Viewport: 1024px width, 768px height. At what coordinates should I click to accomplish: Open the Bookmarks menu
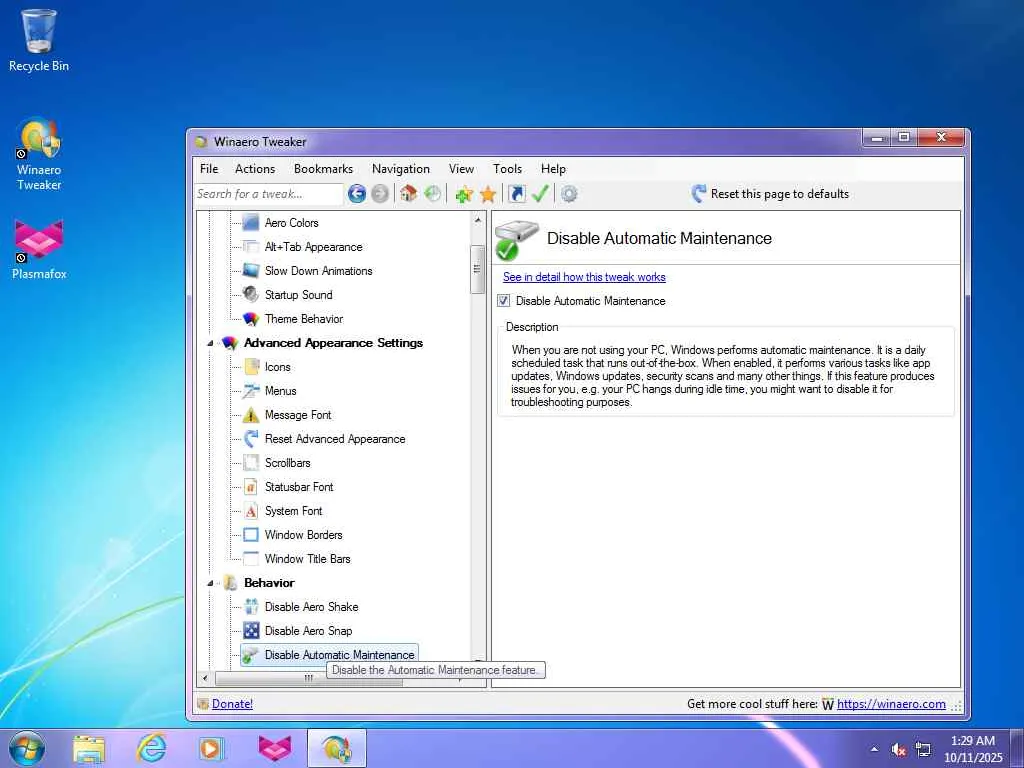point(323,169)
